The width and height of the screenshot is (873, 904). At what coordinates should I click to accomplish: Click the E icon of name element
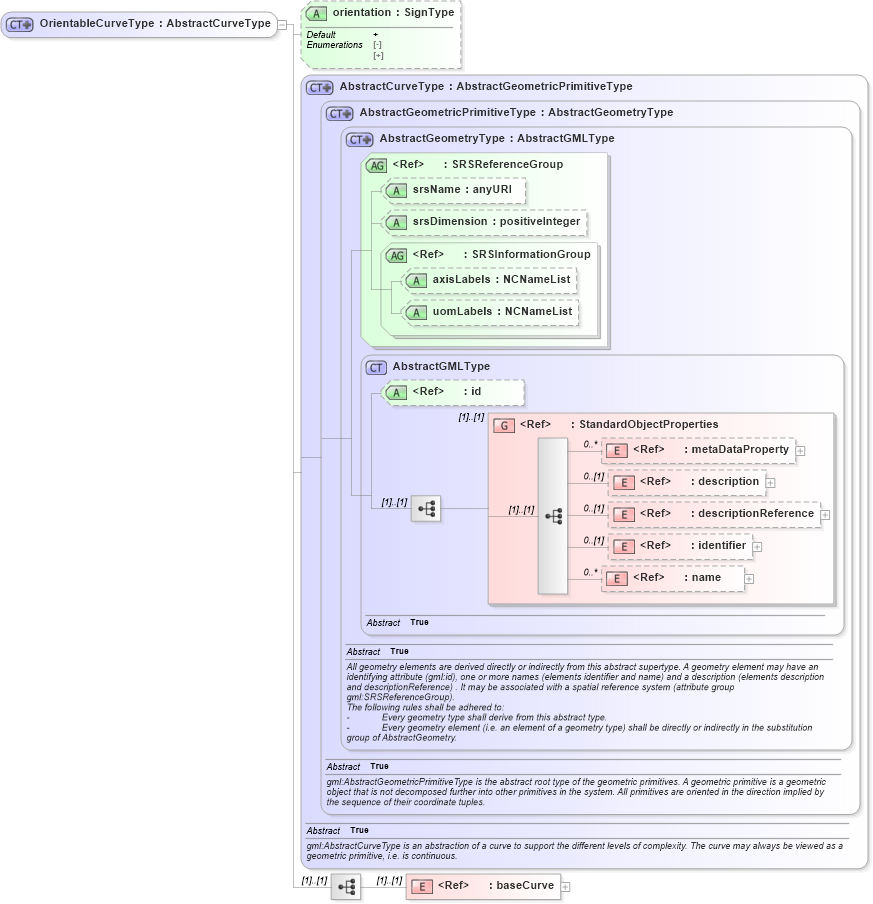coord(617,579)
